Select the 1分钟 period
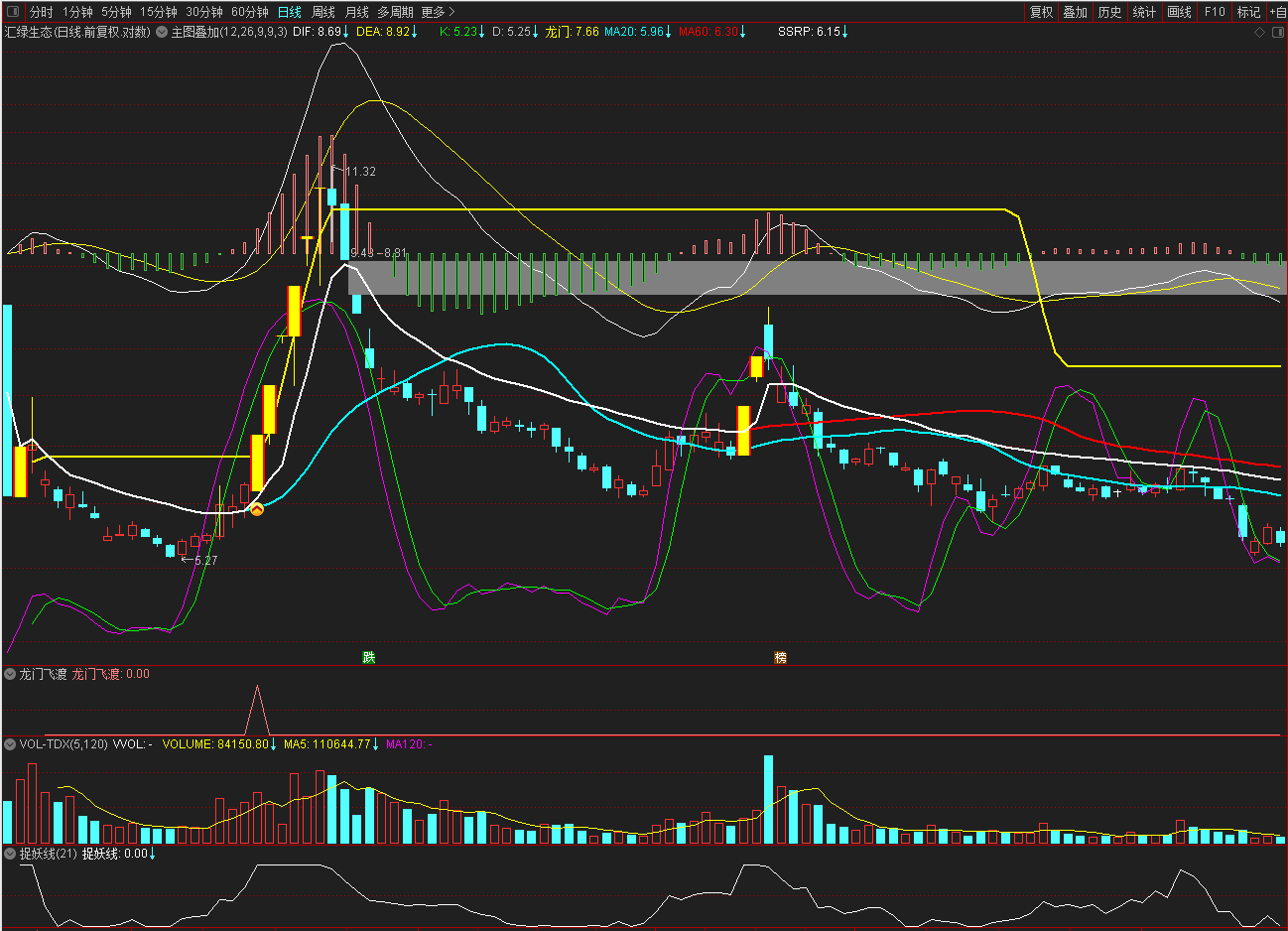The image size is (1288, 931). (x=77, y=12)
